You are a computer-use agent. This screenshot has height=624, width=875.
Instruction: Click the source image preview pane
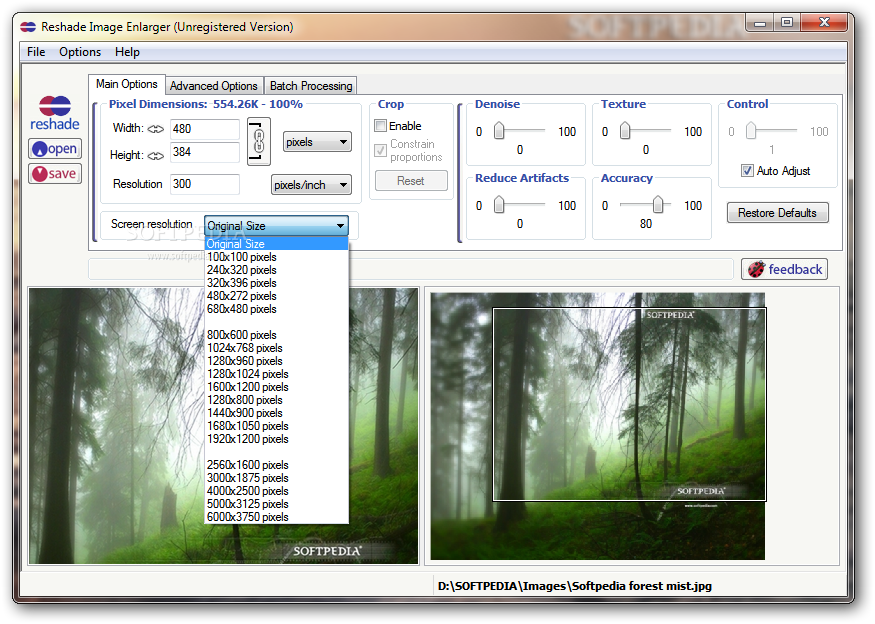point(223,426)
